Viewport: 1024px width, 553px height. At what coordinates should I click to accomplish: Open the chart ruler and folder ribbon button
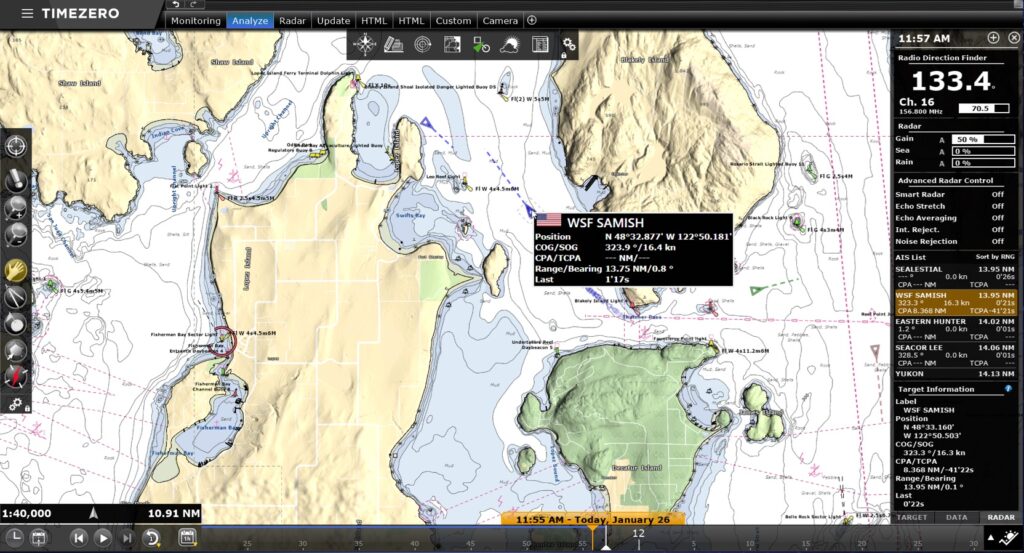click(393, 44)
